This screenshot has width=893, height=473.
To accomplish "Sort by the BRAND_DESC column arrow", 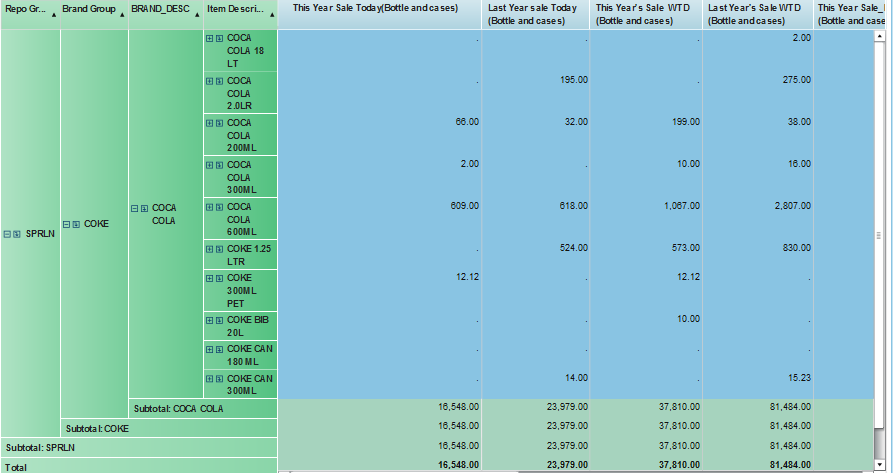I will pyautogui.click(x=196, y=15).
